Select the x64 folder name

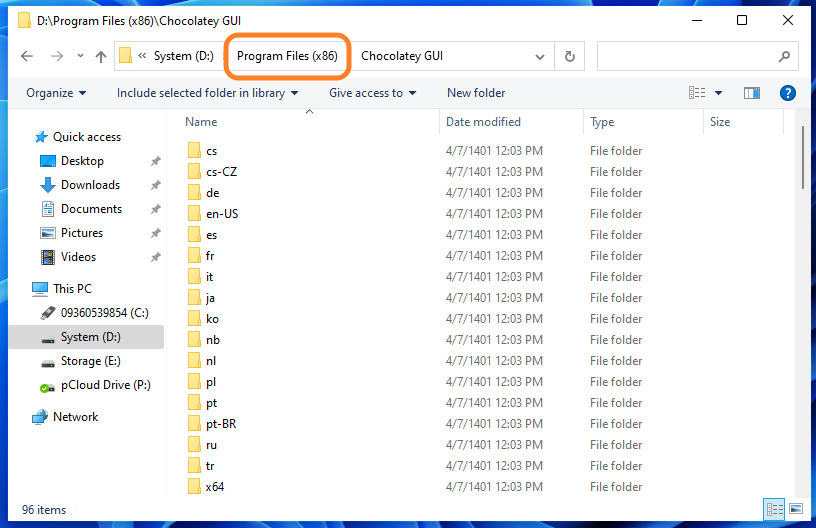(x=215, y=487)
